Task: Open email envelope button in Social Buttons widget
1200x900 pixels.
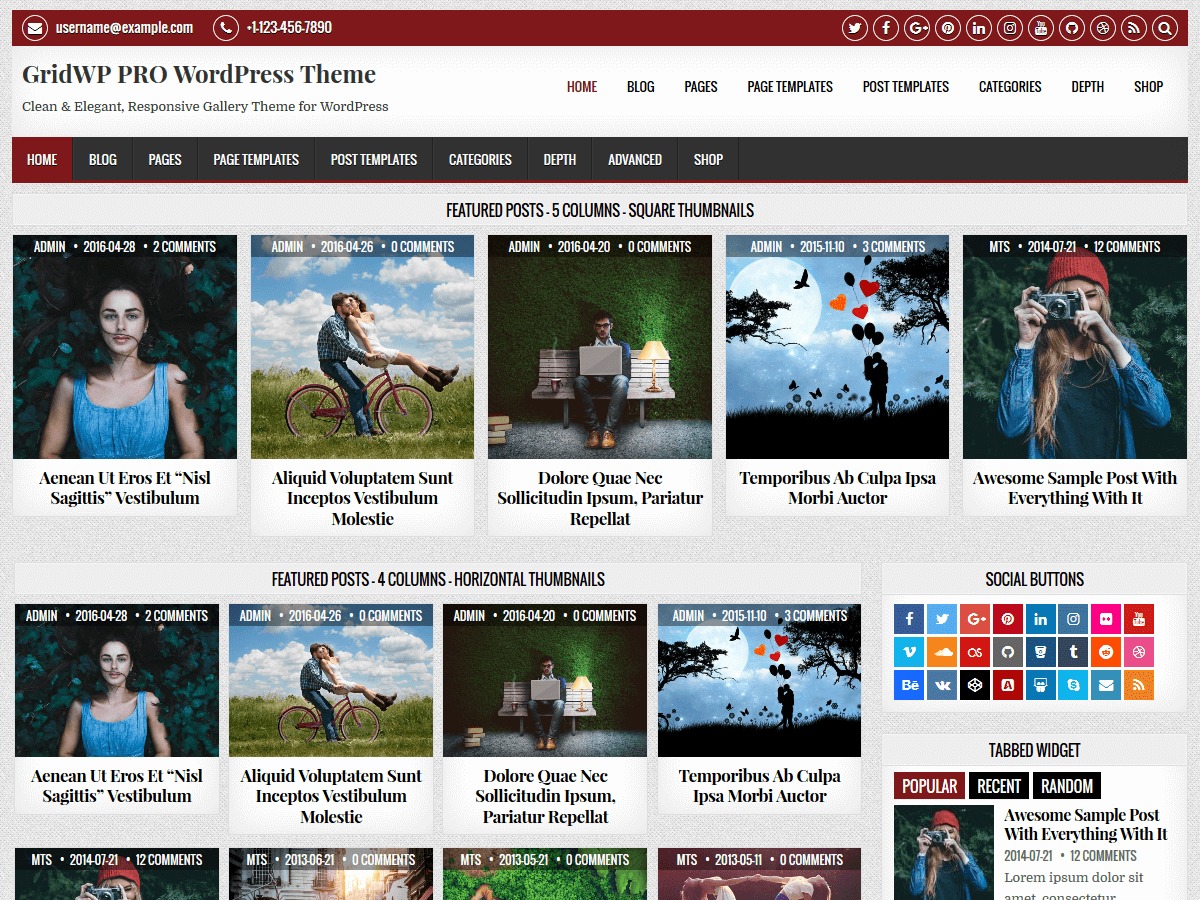Action: pos(1106,685)
